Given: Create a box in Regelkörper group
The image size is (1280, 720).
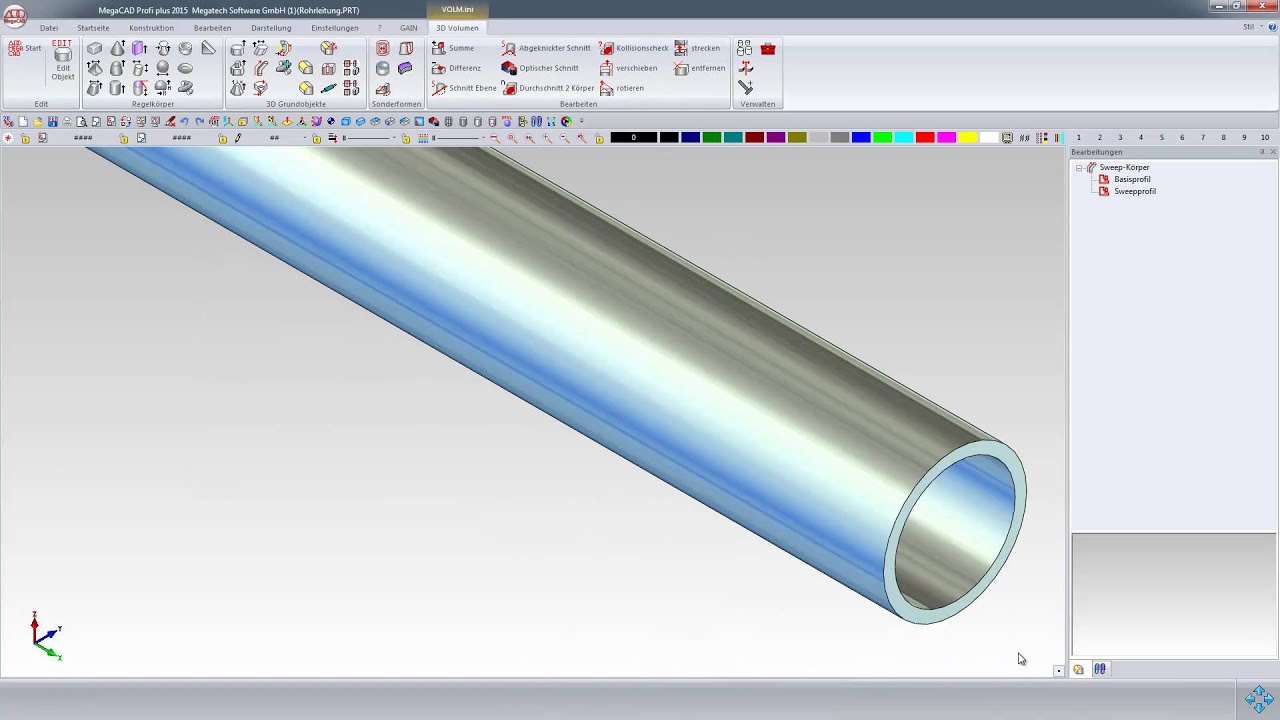Looking at the screenshot, I should (x=95, y=48).
